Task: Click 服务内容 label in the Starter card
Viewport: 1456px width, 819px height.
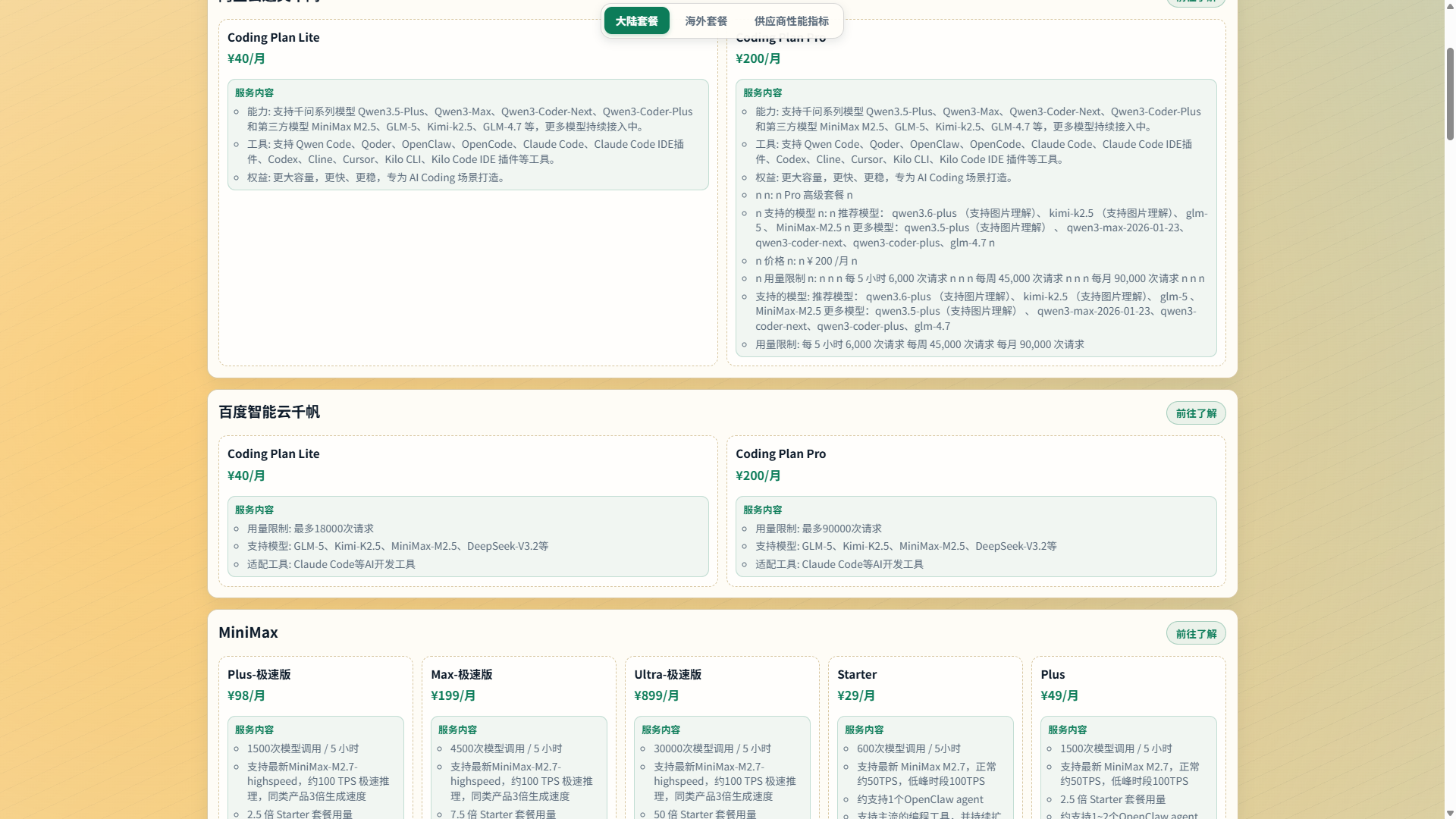Action: pos(864,730)
